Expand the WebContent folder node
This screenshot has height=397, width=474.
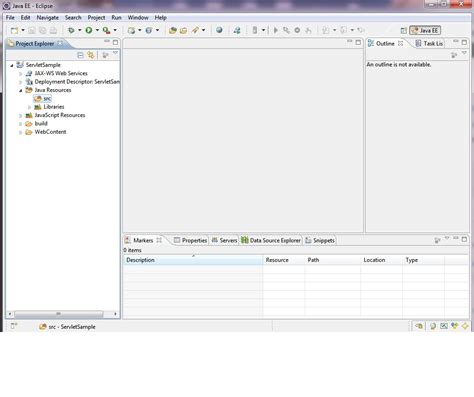coord(20,132)
